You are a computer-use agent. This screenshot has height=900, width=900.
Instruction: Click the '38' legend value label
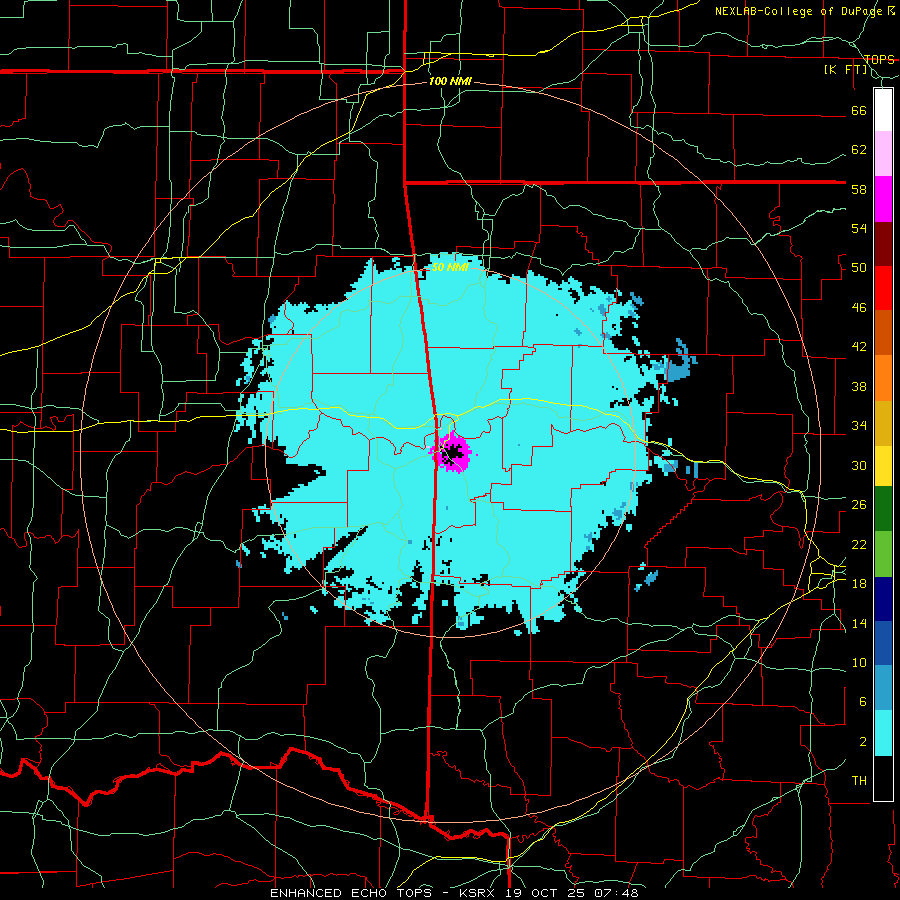click(x=859, y=386)
